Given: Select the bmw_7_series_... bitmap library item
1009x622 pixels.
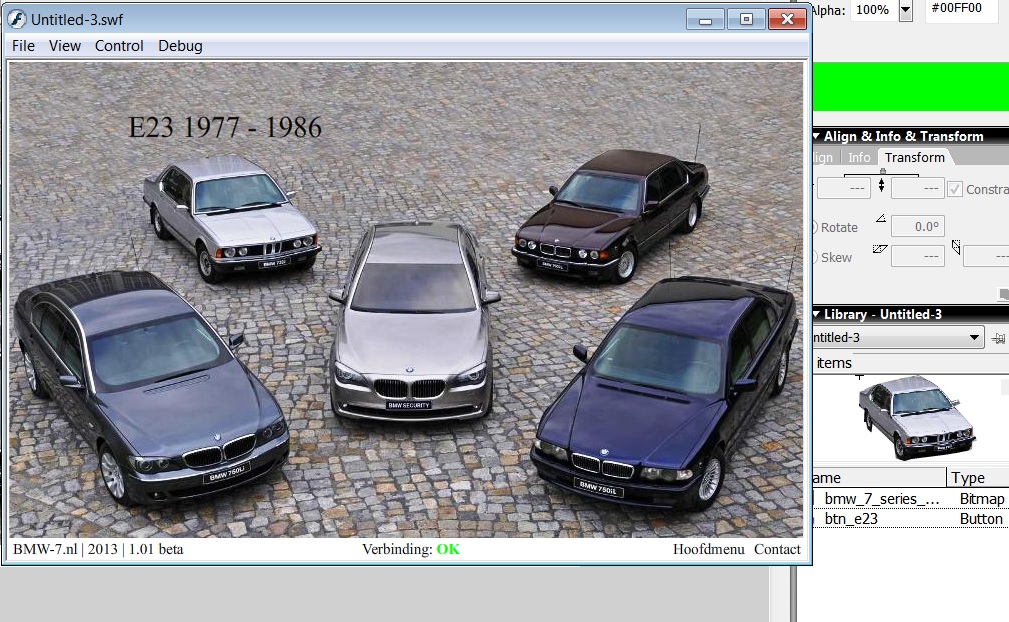Looking at the screenshot, I should click(880, 499).
